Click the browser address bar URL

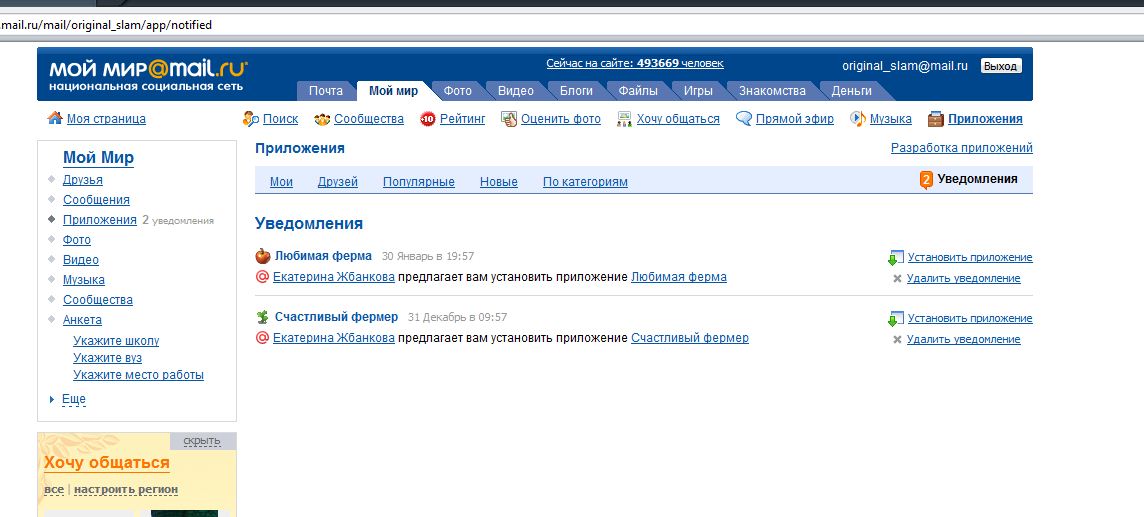(x=106, y=25)
